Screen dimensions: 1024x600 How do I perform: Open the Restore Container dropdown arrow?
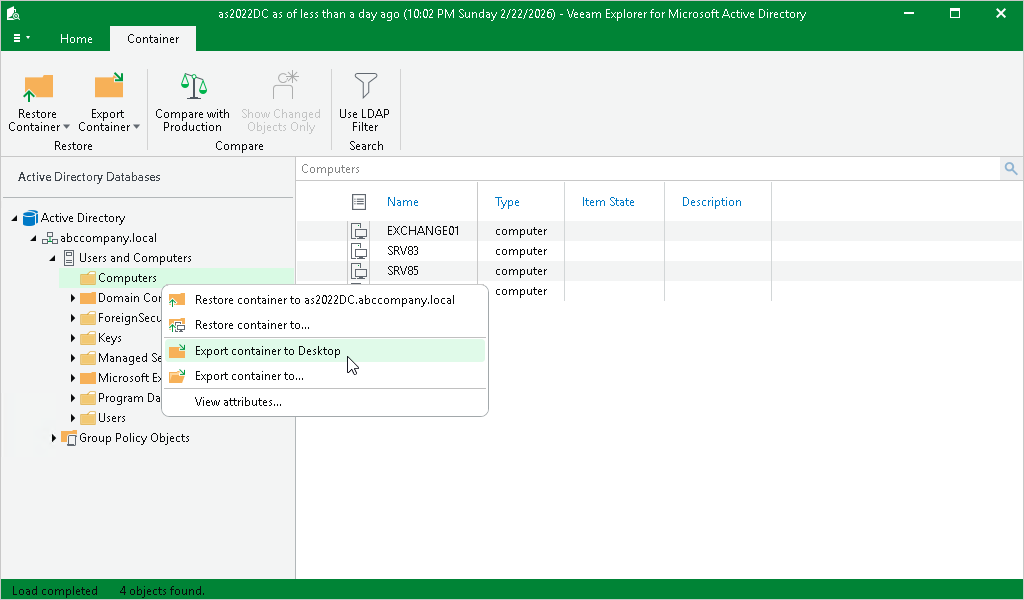click(67, 127)
